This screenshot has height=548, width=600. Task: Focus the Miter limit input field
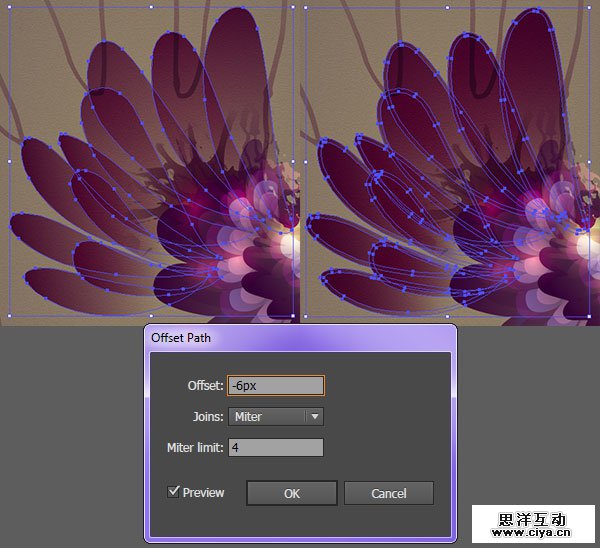click(x=275, y=447)
